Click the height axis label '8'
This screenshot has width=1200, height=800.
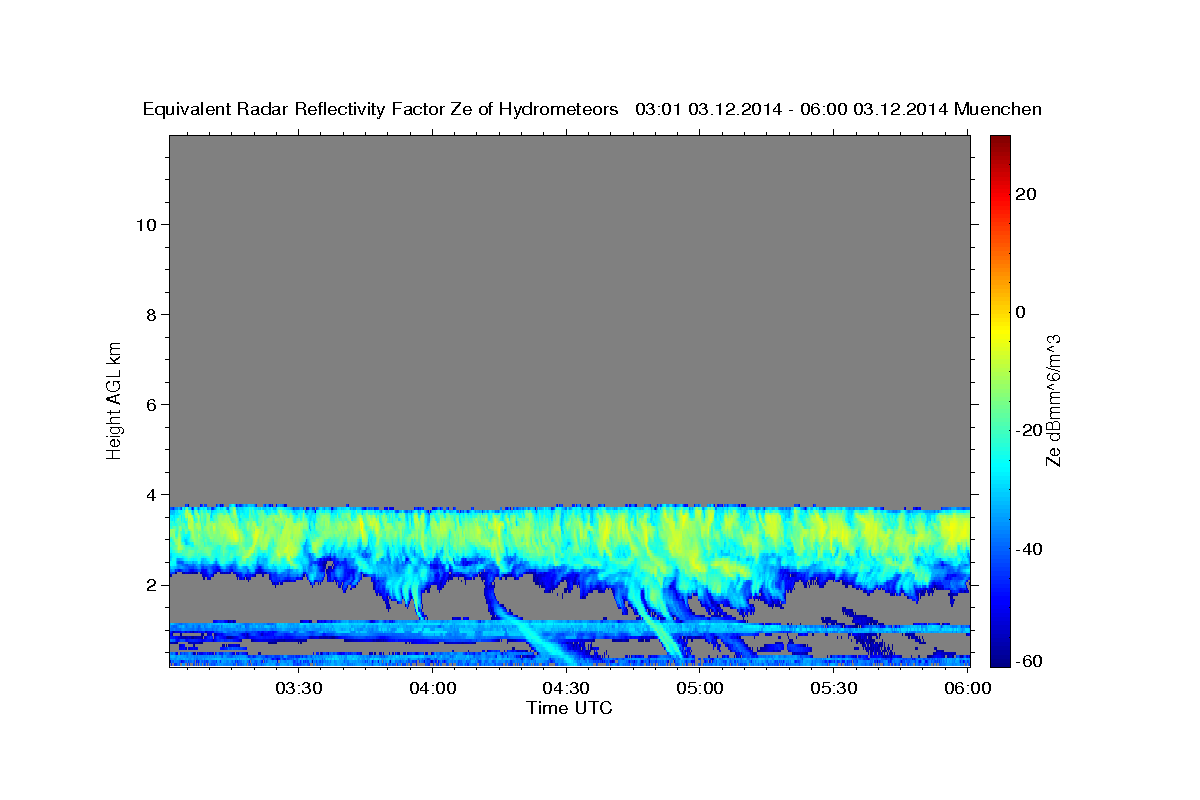[150, 314]
